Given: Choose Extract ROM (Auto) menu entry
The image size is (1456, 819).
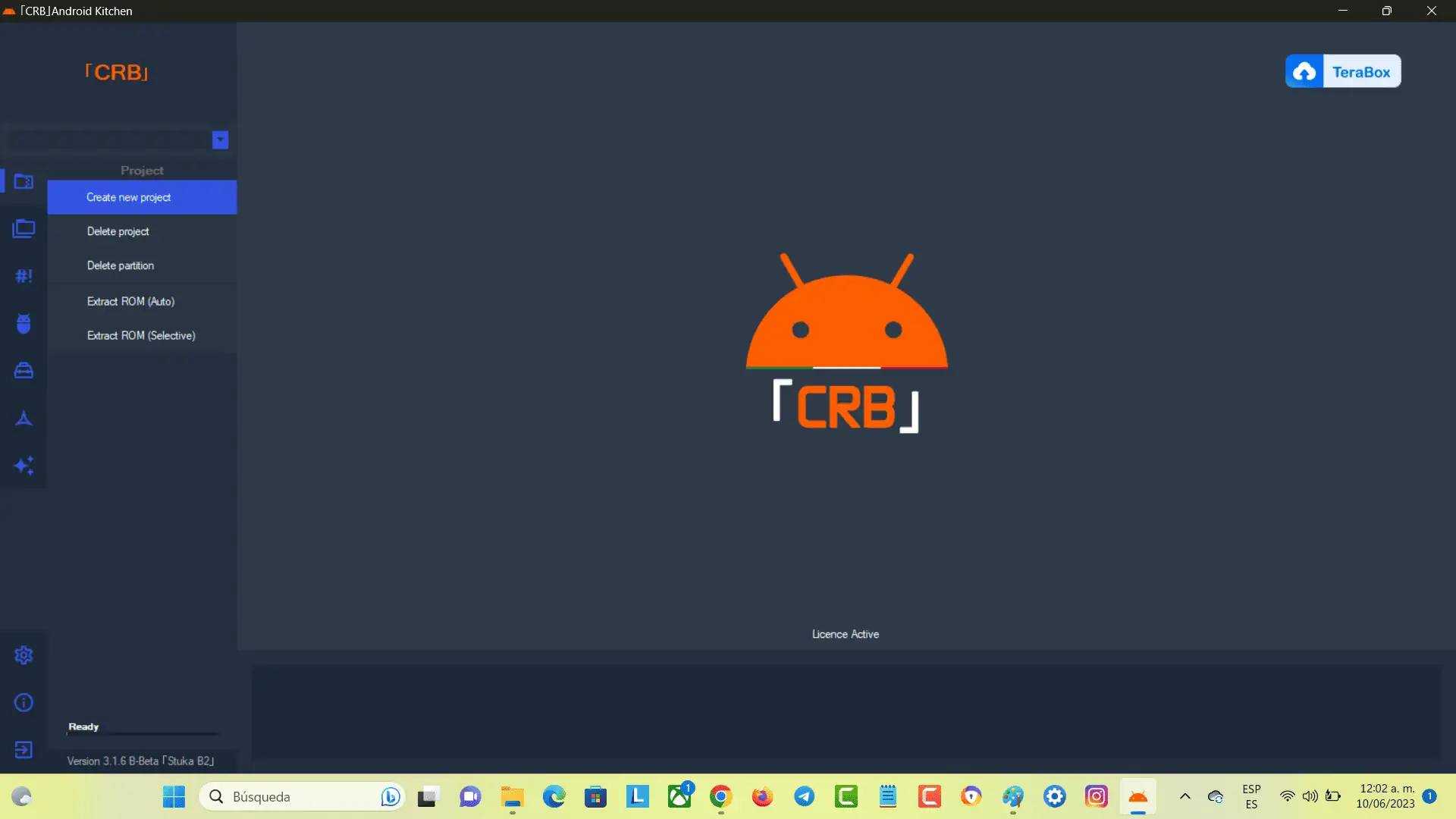Looking at the screenshot, I should click(130, 301).
